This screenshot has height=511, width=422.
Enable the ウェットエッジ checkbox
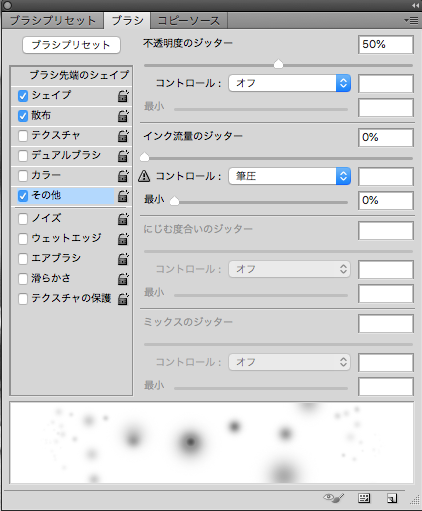(23, 239)
